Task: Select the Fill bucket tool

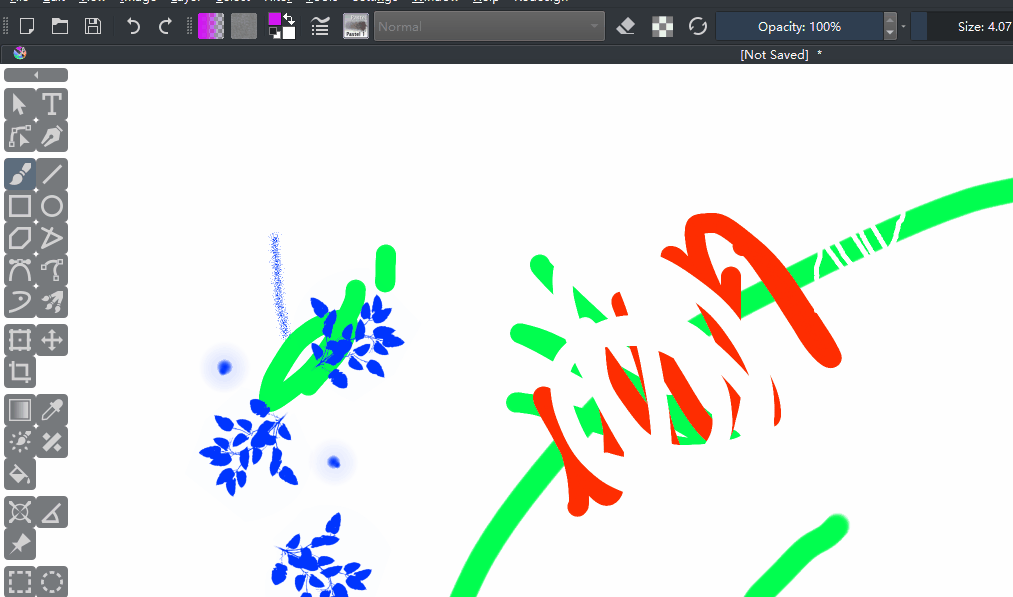Action: [19, 474]
